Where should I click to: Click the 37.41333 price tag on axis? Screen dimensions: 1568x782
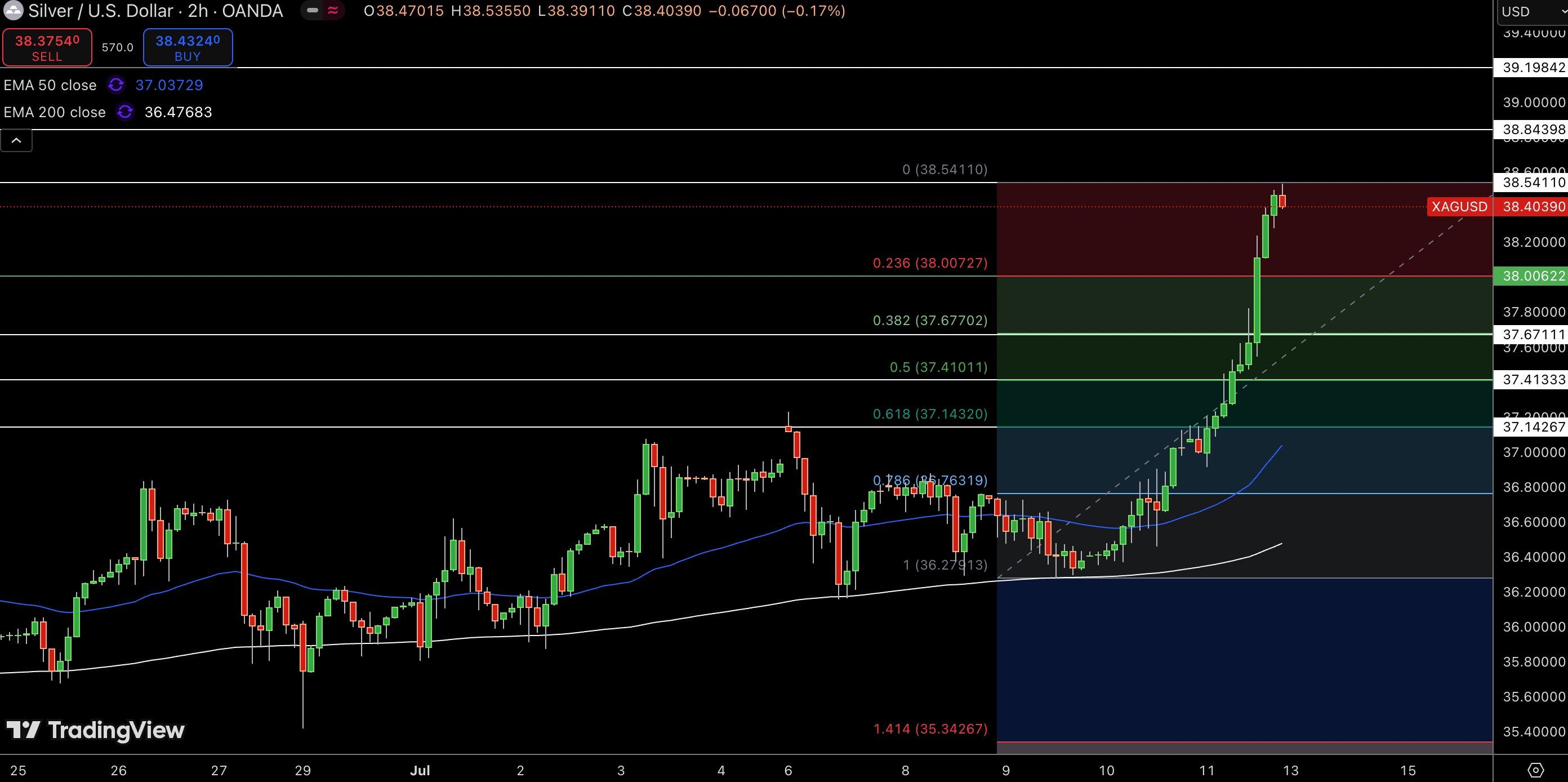1531,379
